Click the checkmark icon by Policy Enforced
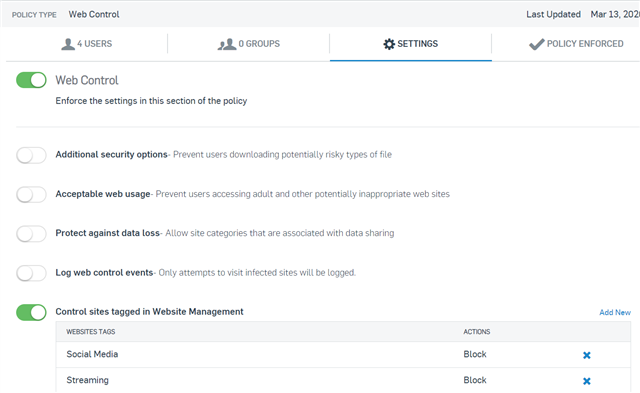 tap(536, 44)
